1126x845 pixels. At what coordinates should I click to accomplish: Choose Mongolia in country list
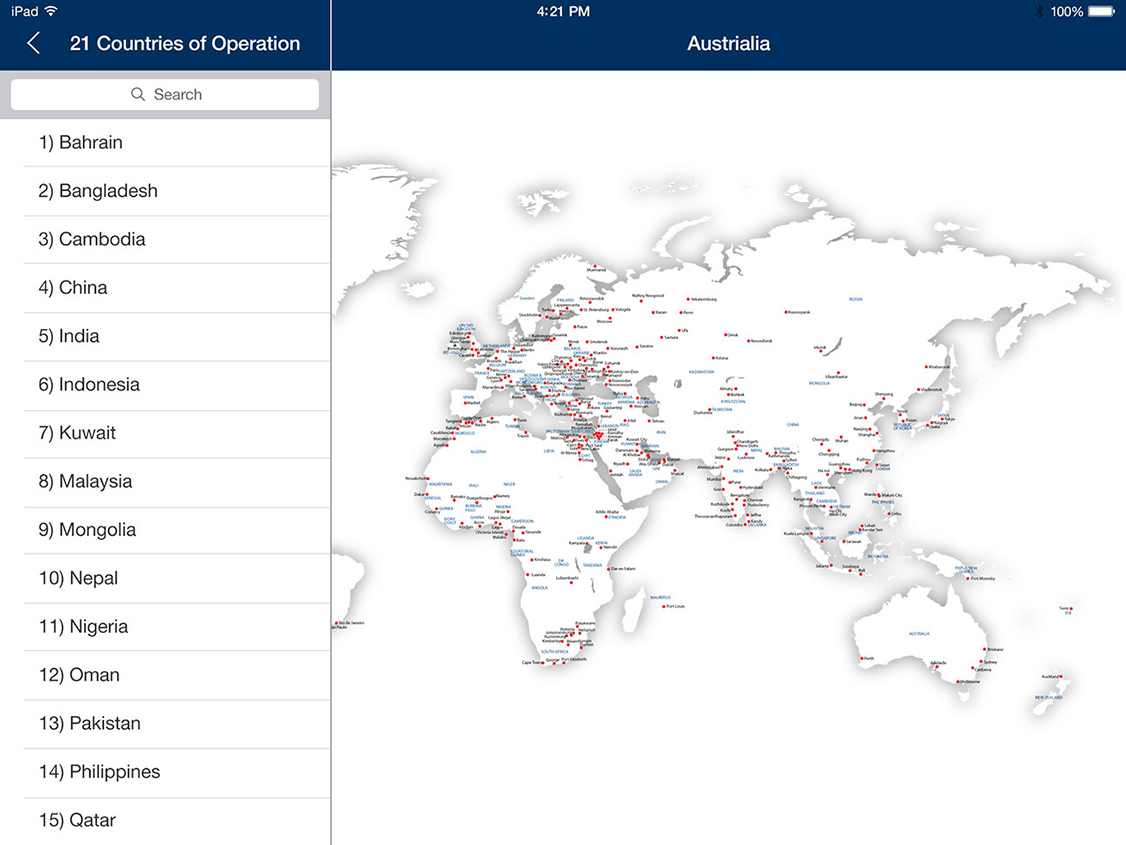(x=165, y=530)
